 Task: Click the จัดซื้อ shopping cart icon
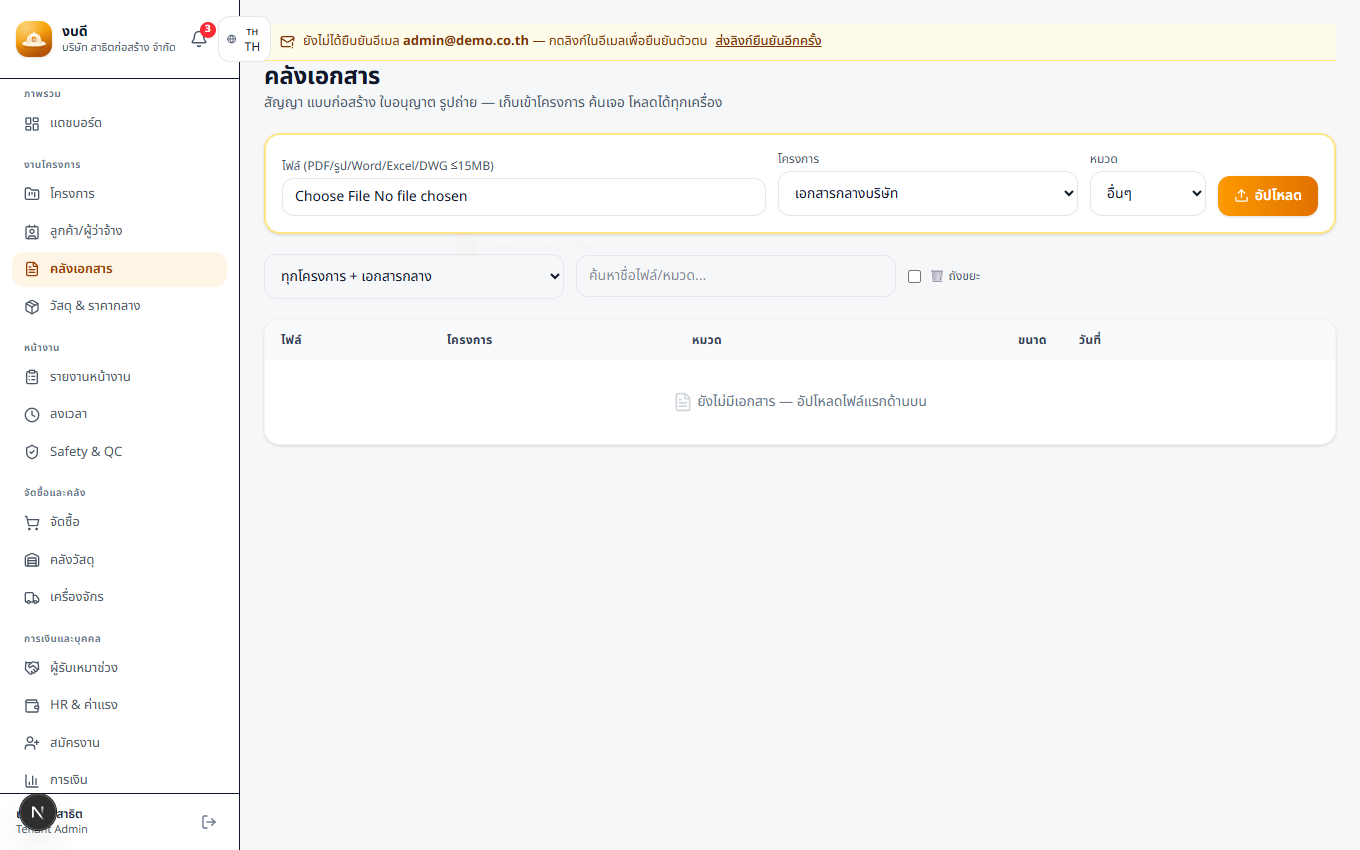[32, 522]
